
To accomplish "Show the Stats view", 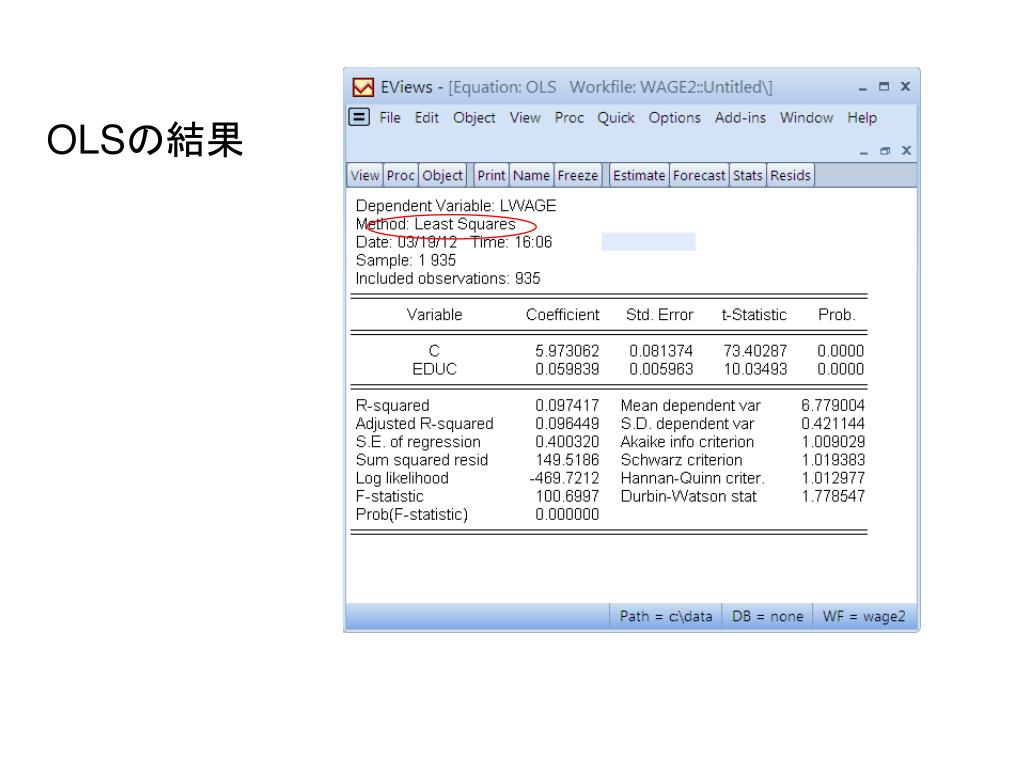I will pos(748,175).
